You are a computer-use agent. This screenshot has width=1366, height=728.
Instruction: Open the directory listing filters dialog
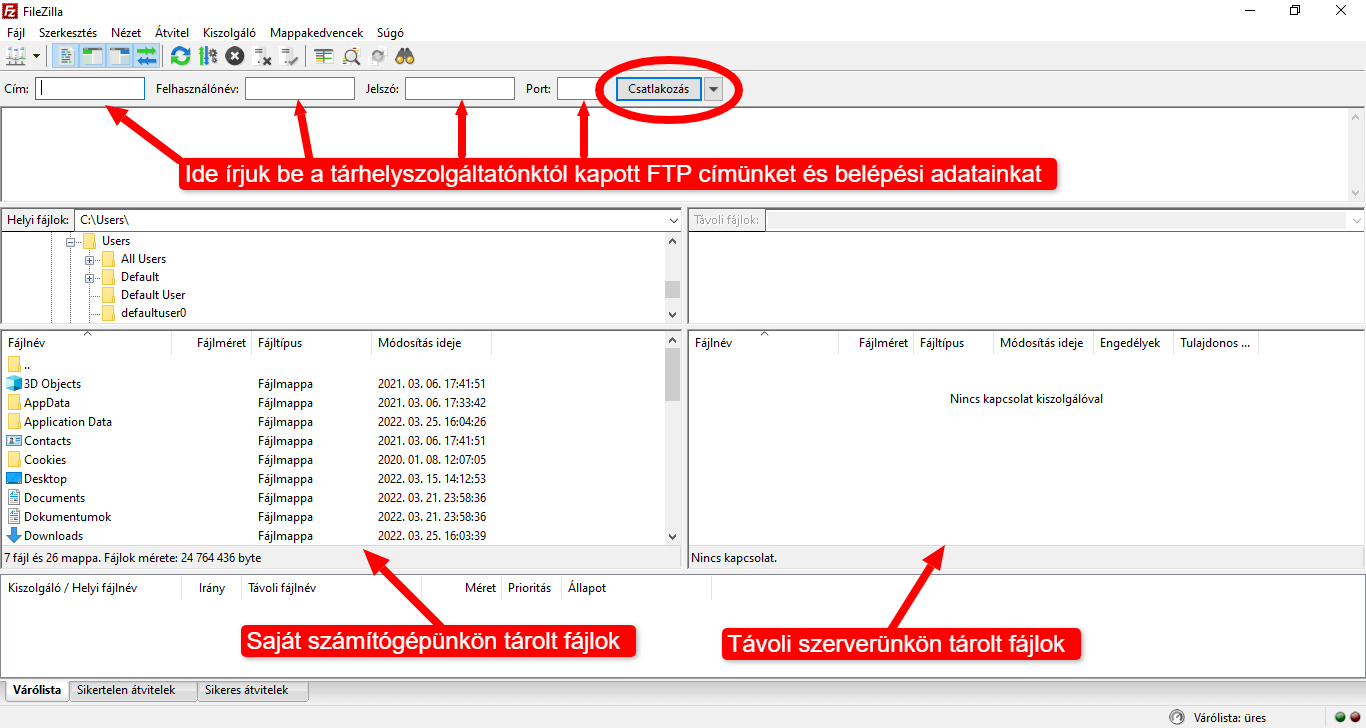[323, 56]
